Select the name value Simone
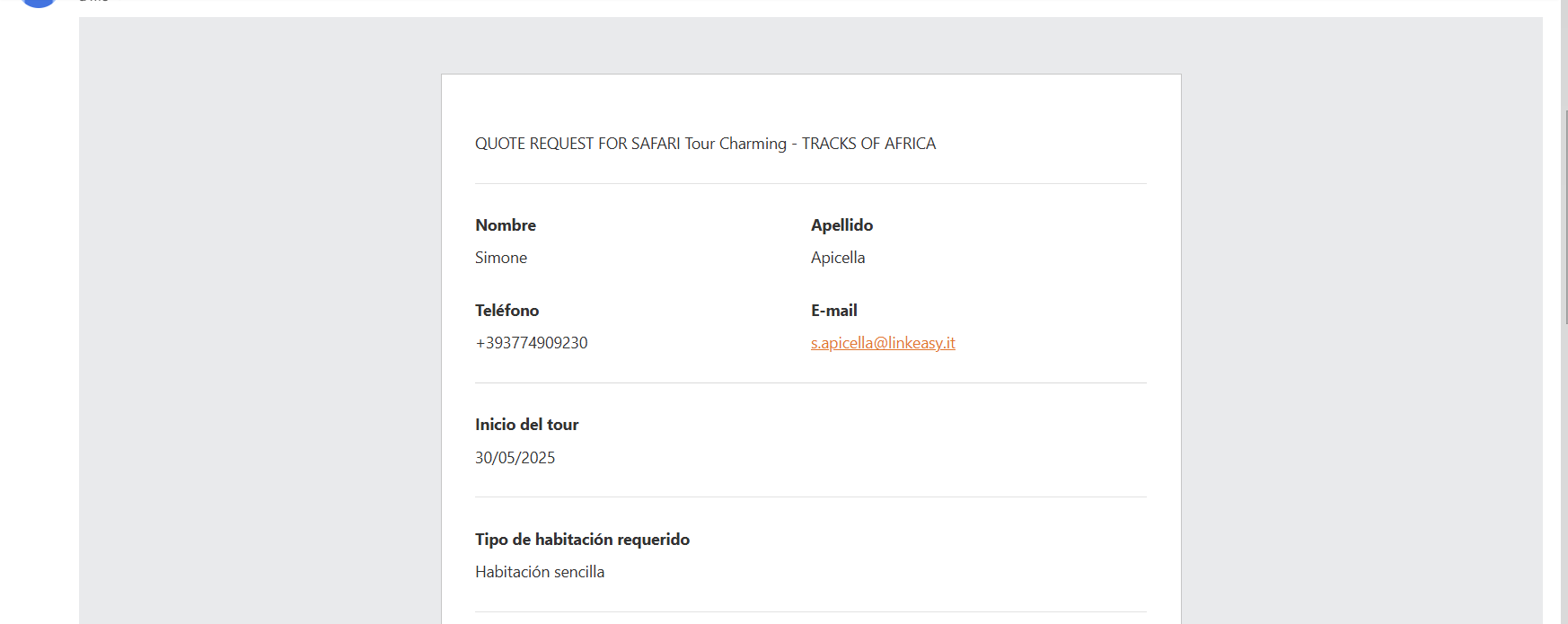 coord(501,258)
